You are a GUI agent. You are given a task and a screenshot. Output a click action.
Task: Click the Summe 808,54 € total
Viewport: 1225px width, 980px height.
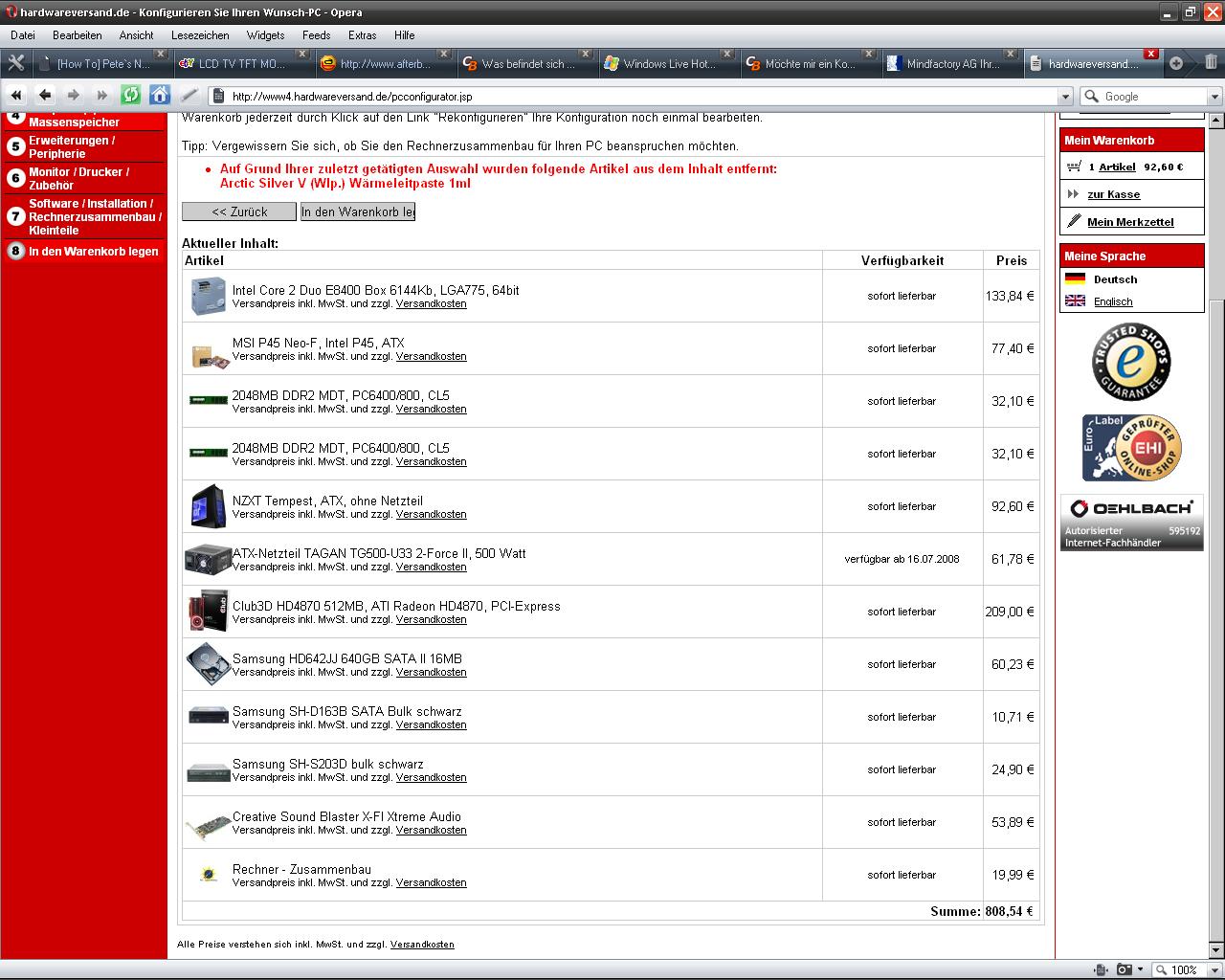981,911
